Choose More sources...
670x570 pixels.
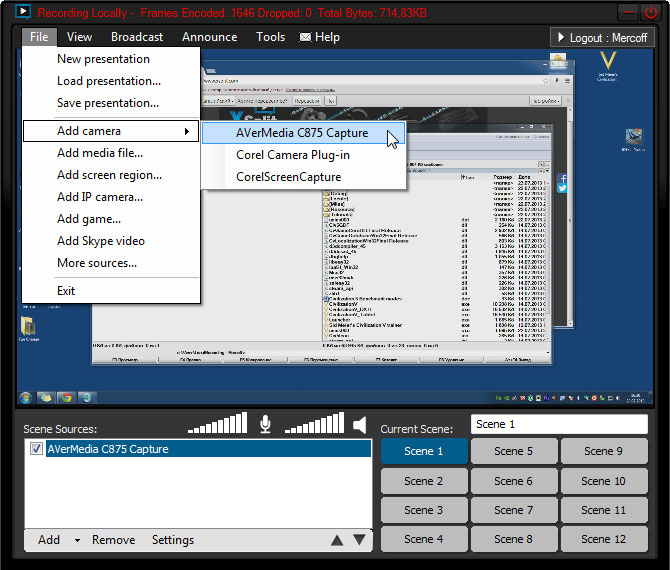(111, 263)
